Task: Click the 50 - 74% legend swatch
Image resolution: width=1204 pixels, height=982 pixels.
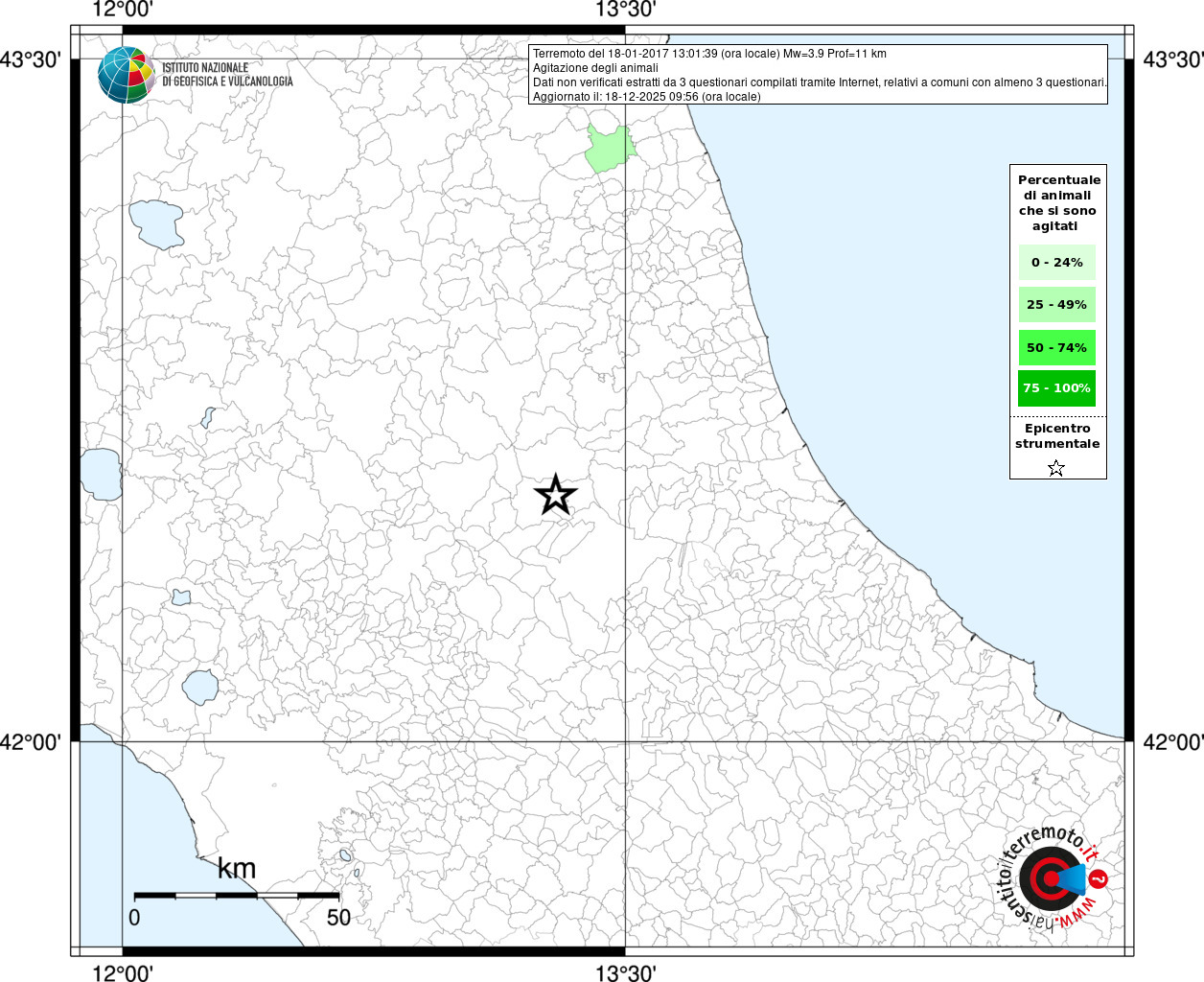Action: point(1056,347)
